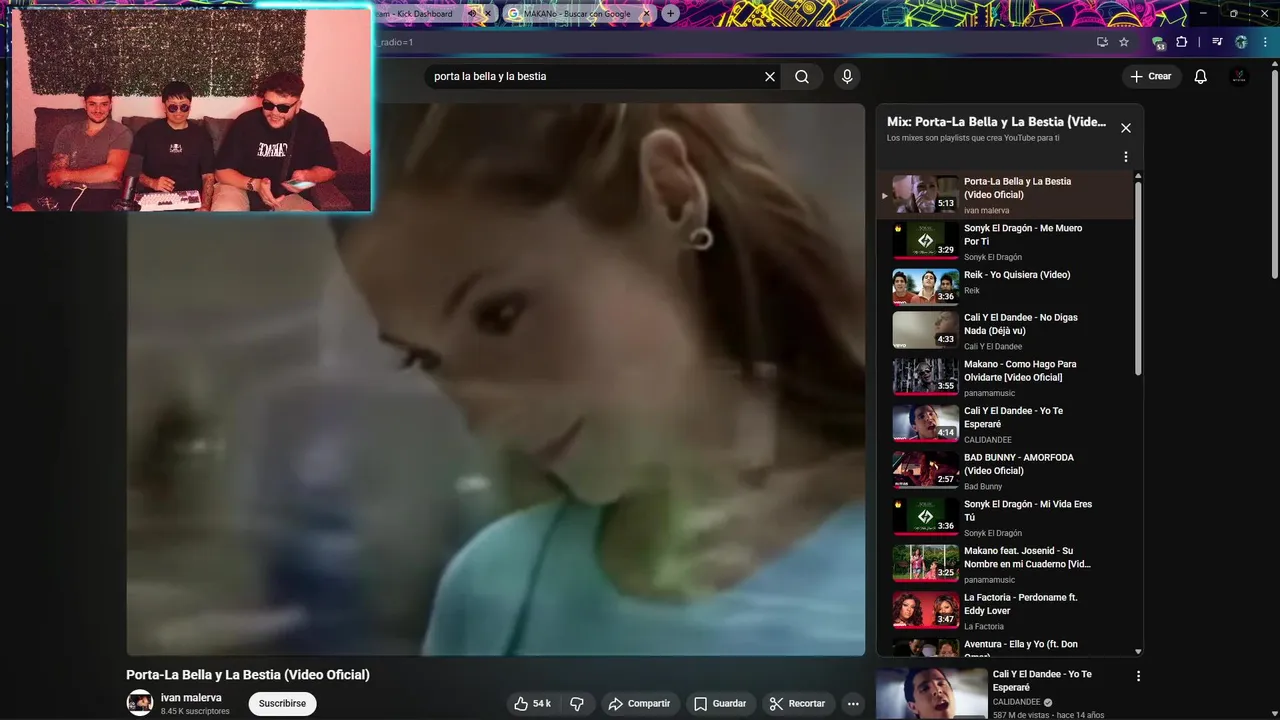
Task: Open a new browser tab
Action: pyautogui.click(x=670, y=14)
